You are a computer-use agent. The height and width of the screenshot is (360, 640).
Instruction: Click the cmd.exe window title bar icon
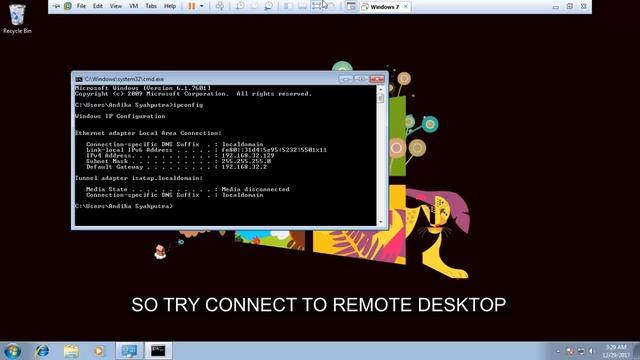click(x=79, y=79)
